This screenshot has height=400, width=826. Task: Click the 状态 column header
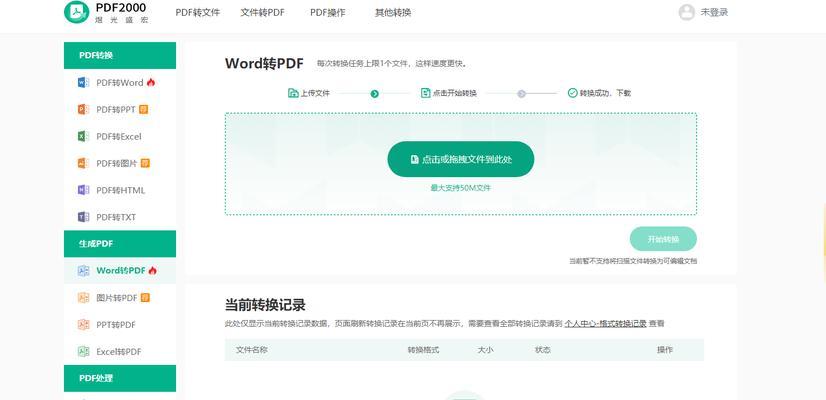coord(543,349)
